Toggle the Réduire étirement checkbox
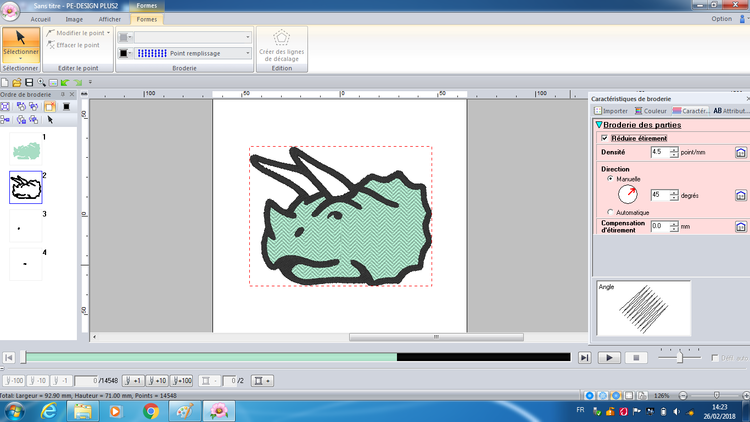The image size is (750, 422). point(604,138)
